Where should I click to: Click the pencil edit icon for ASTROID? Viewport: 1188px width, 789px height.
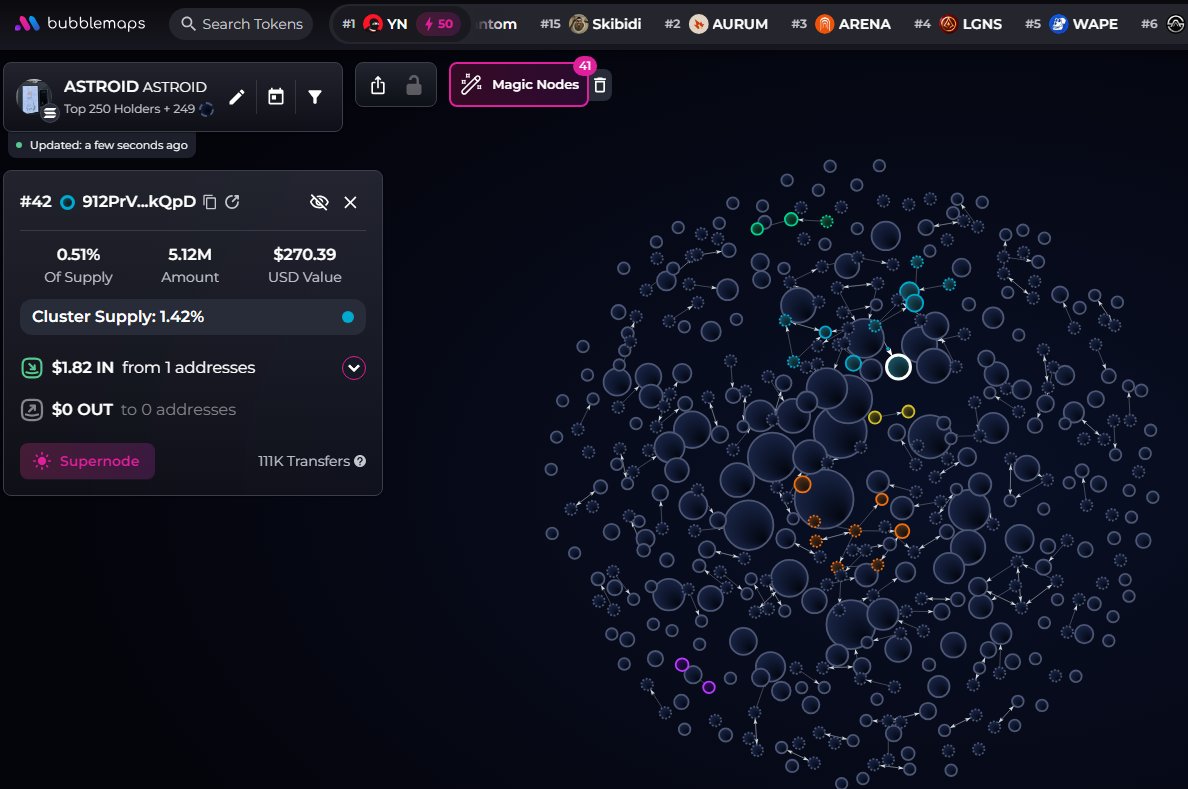pyautogui.click(x=236, y=97)
